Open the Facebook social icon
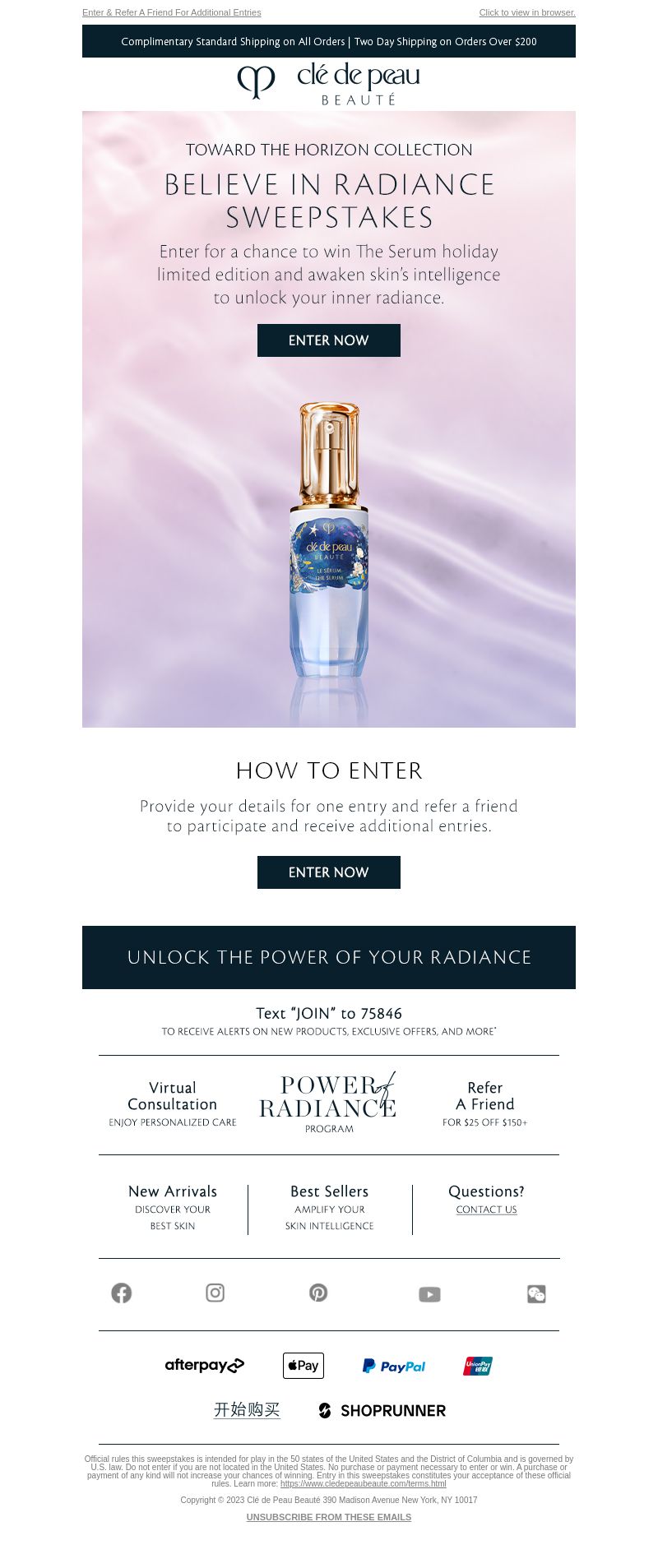The image size is (658, 1568). [122, 1293]
